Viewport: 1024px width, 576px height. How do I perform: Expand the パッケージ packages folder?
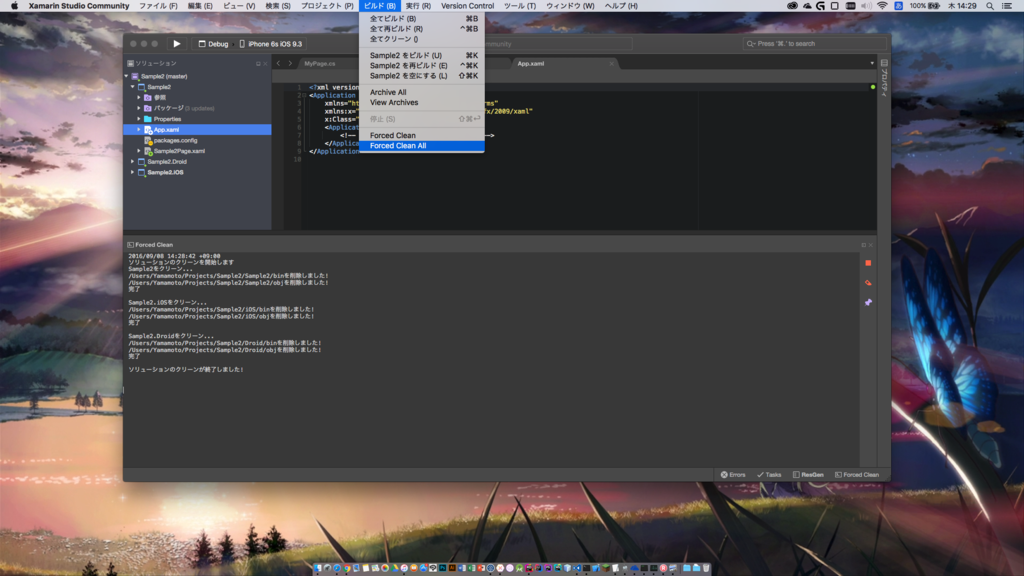tap(139, 108)
